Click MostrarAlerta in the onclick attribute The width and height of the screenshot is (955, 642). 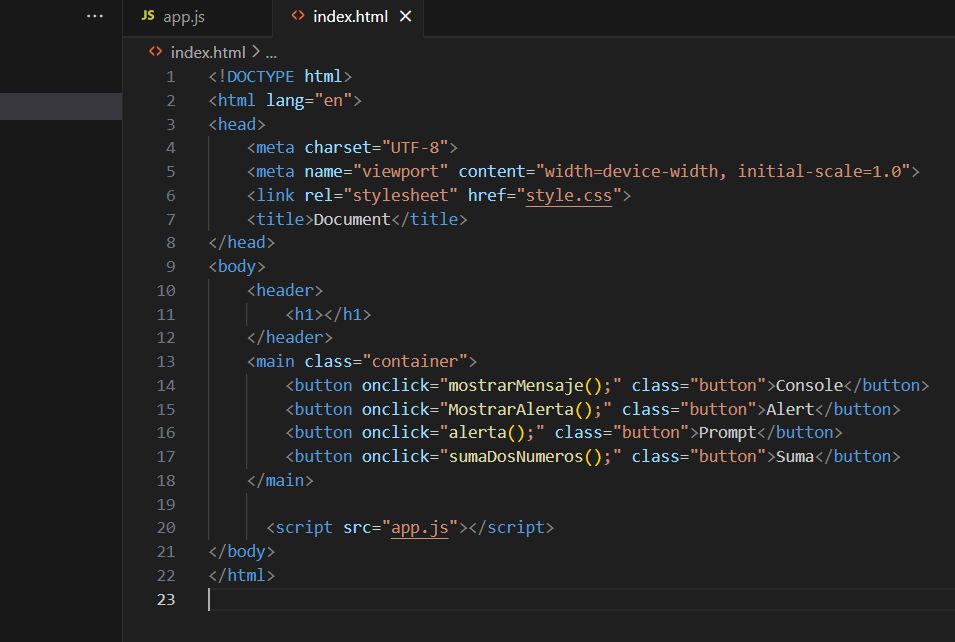click(x=511, y=409)
